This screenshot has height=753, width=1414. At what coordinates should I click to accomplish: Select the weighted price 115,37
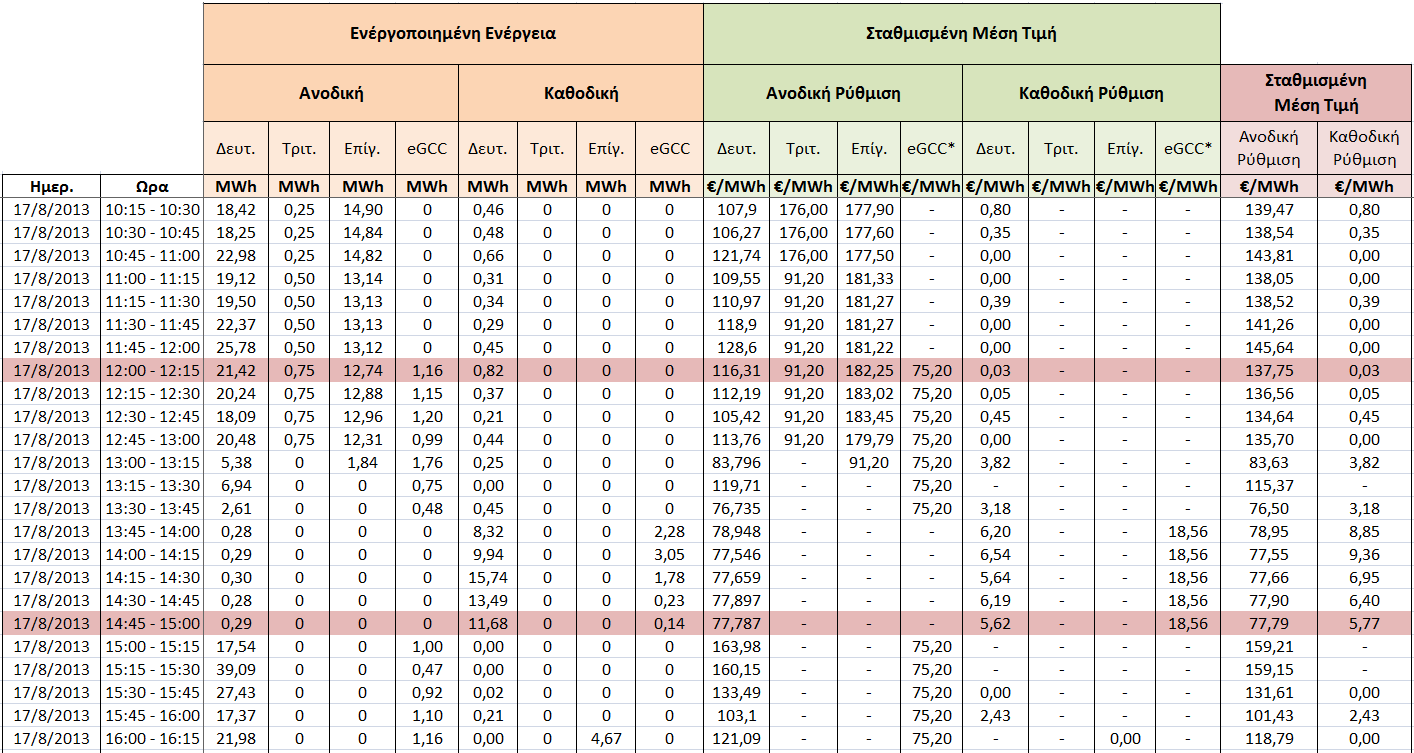click(1269, 486)
